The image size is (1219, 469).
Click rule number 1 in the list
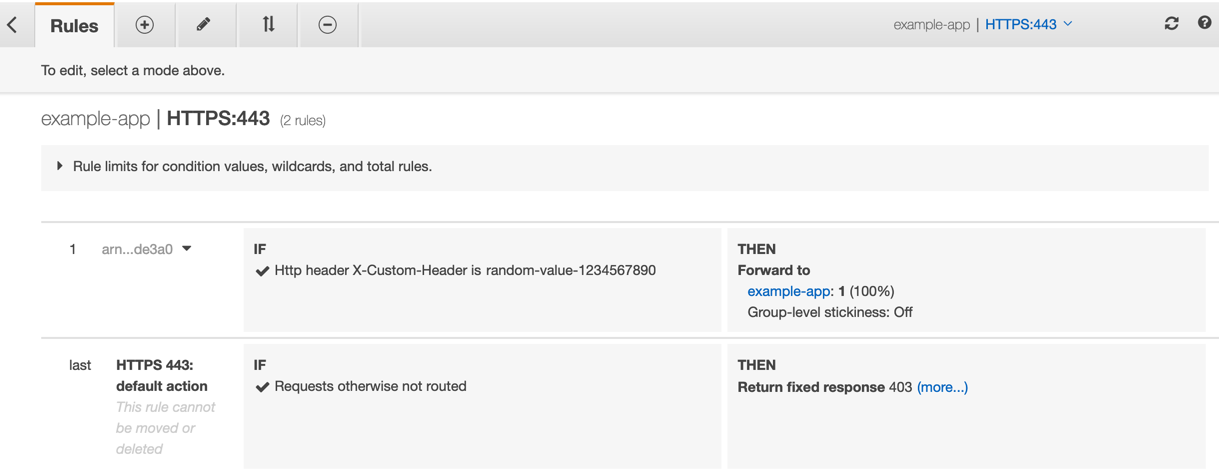[72, 249]
